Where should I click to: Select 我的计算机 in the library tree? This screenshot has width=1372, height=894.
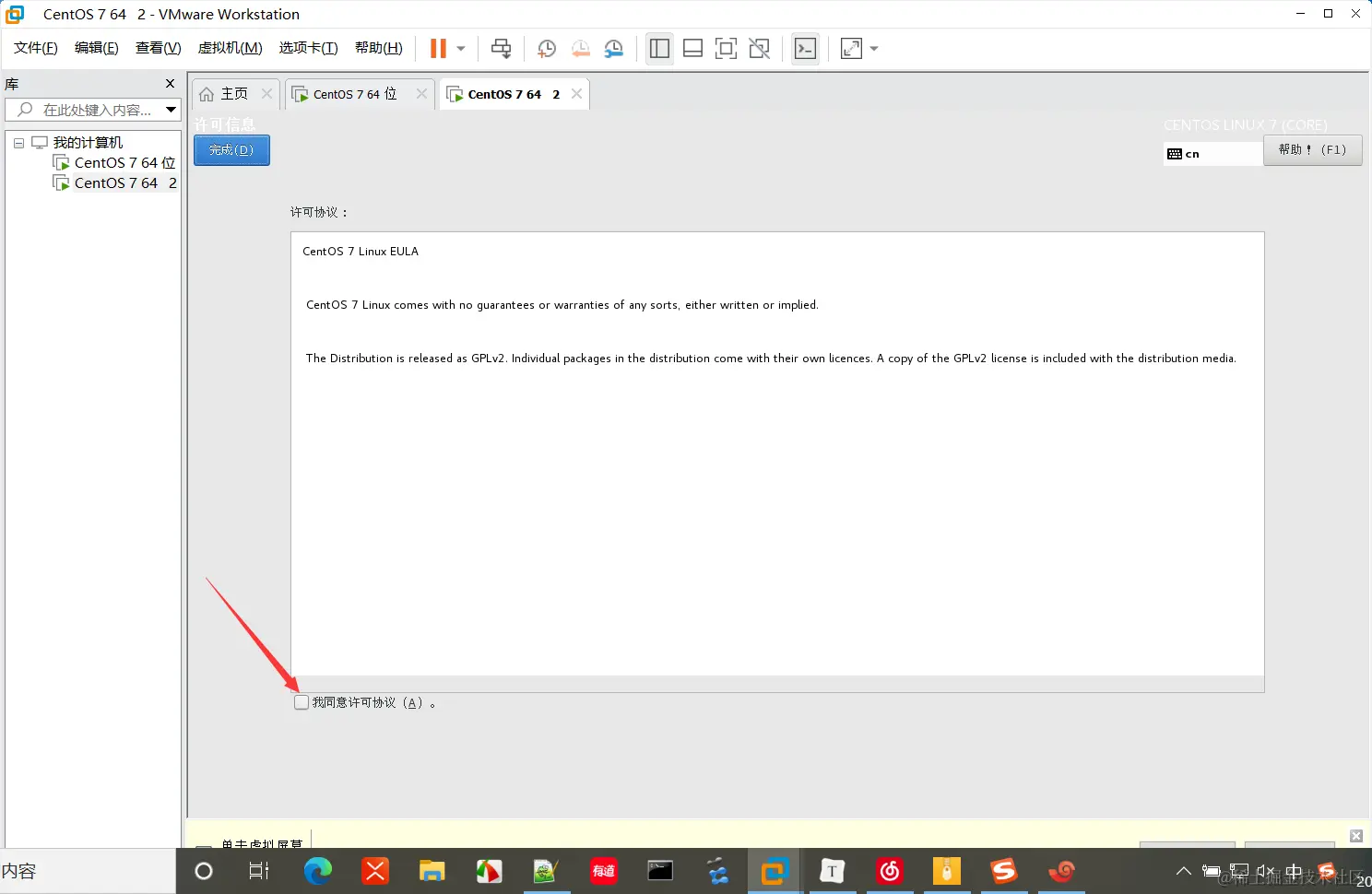(88, 143)
